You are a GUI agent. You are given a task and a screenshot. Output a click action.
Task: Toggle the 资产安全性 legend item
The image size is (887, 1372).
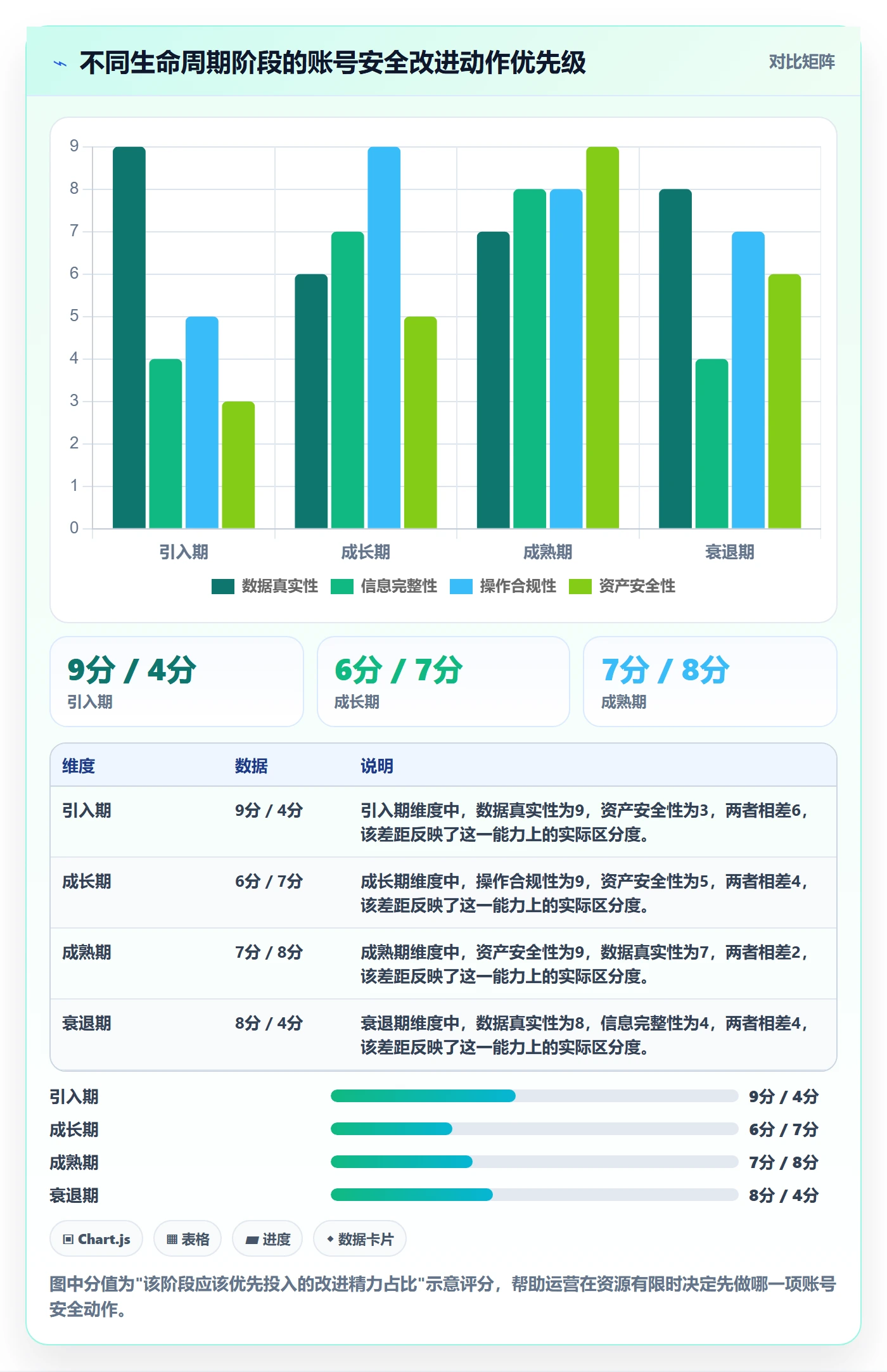tap(622, 587)
